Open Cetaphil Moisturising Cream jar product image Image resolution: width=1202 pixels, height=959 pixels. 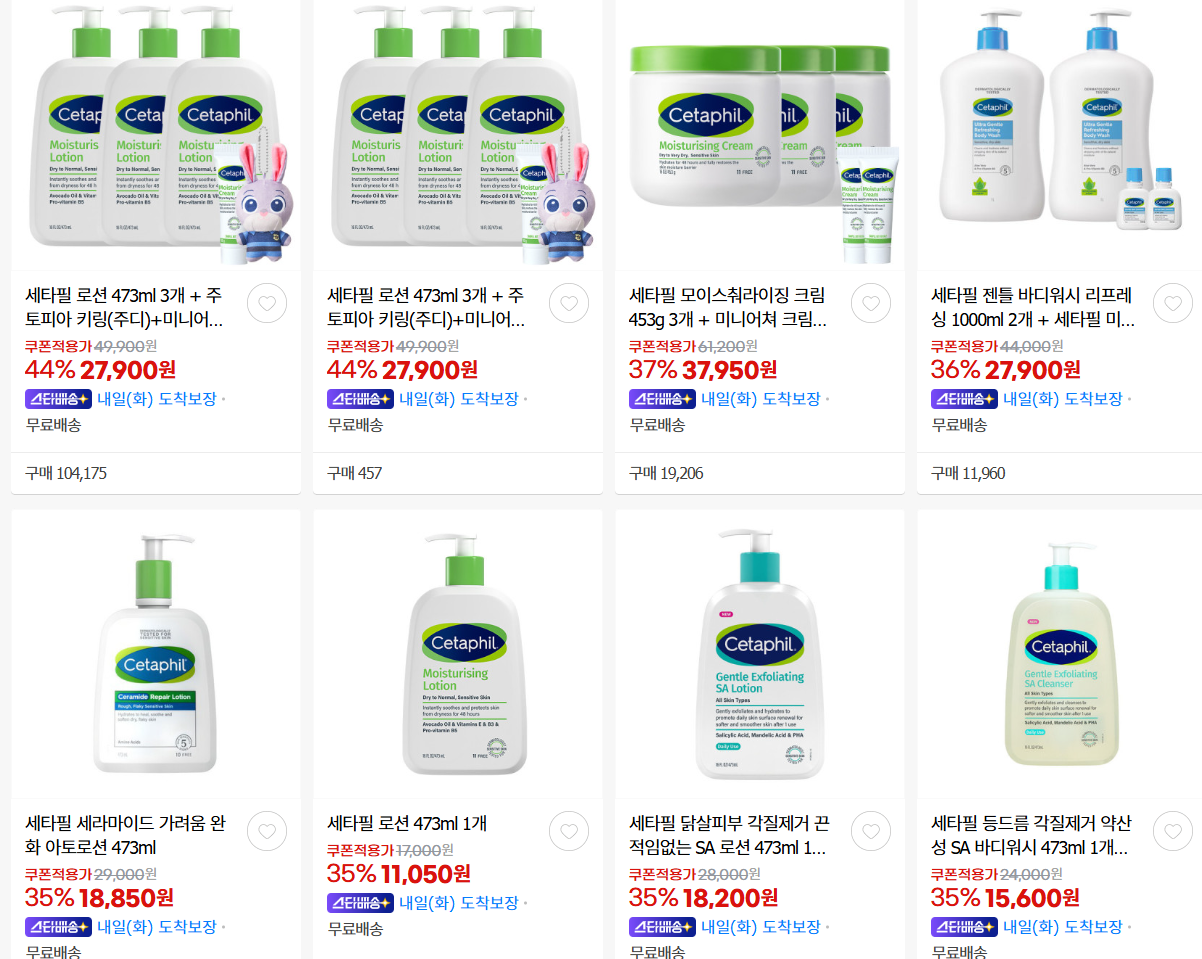coord(760,135)
